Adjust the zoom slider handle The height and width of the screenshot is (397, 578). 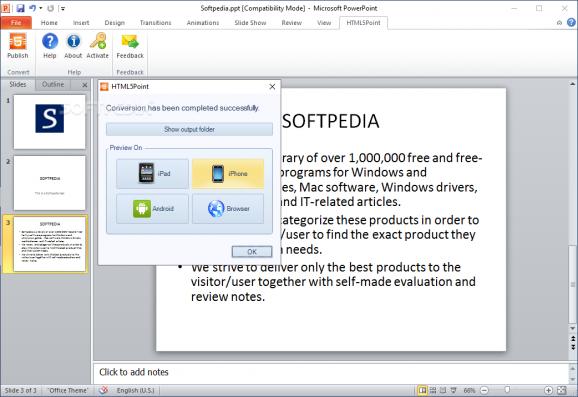click(x=507, y=390)
